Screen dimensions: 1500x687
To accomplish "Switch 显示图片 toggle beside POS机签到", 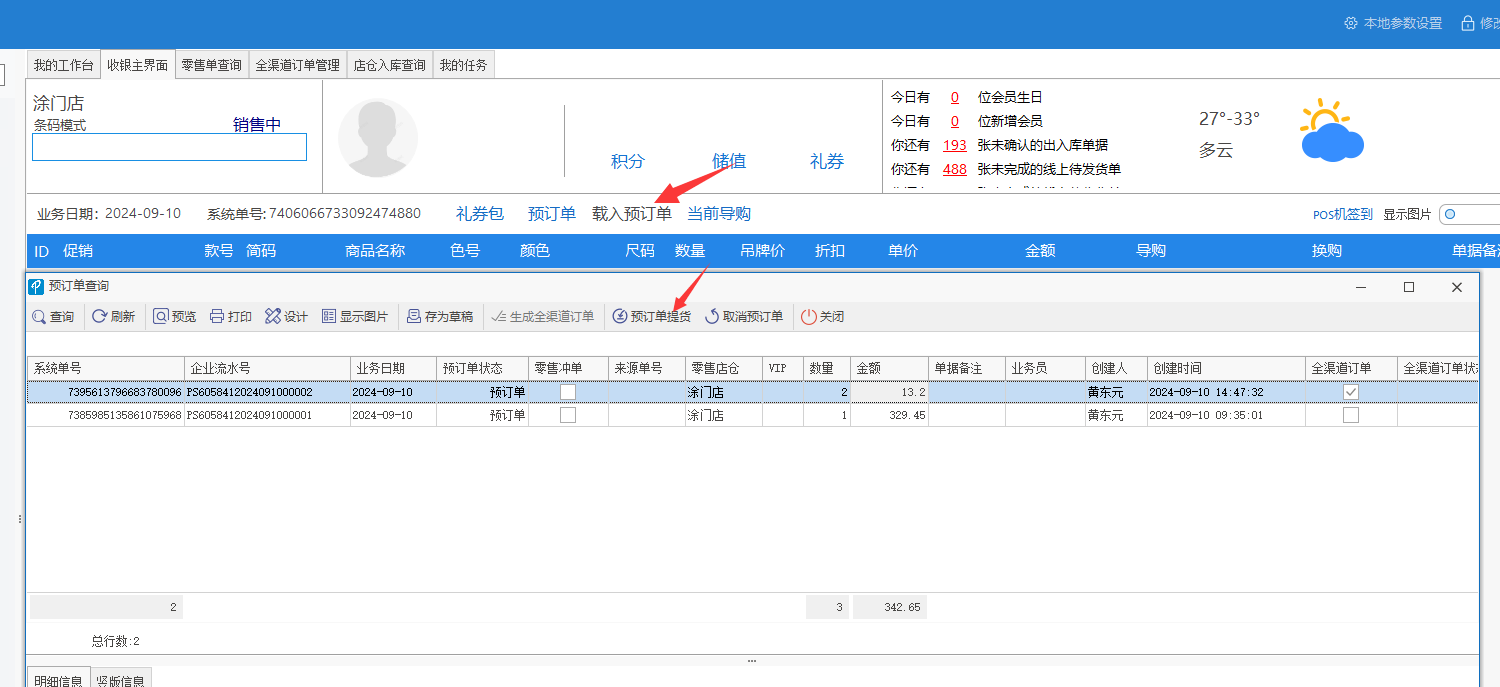I will [1468, 214].
